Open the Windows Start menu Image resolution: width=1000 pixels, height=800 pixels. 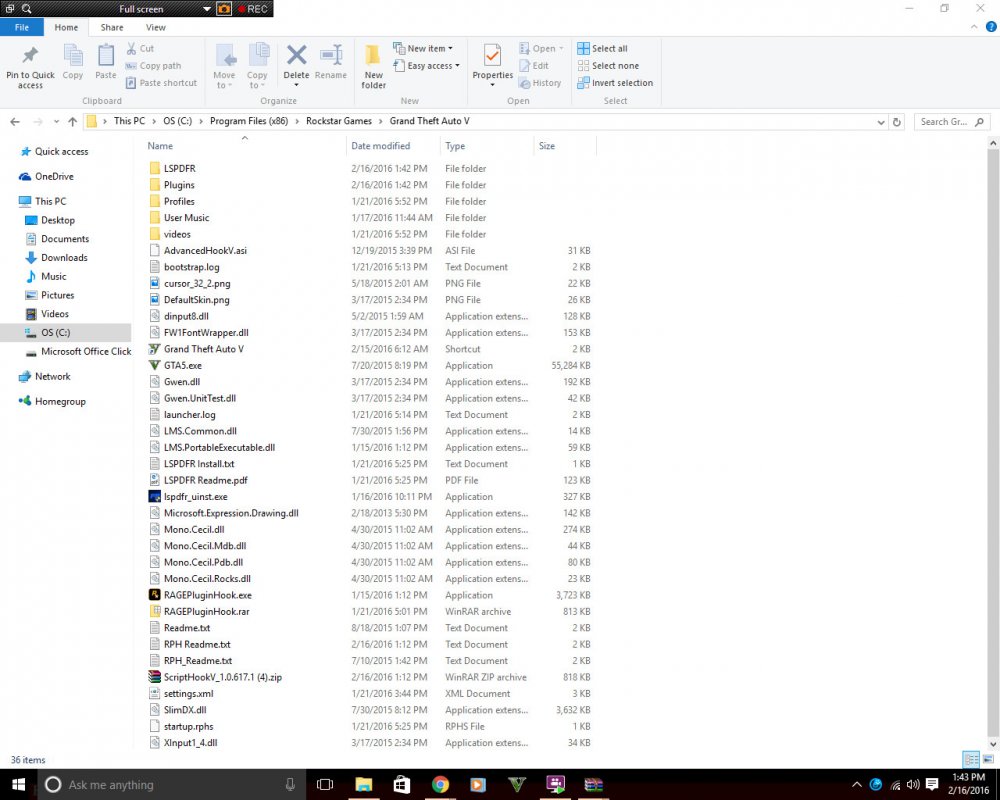click(18, 785)
